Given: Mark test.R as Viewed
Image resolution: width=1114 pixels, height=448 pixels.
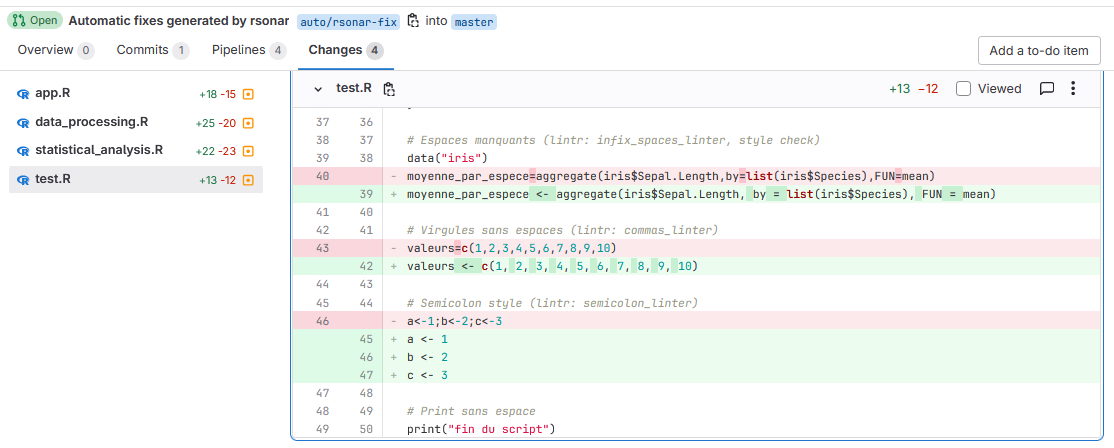Looking at the screenshot, I should pyautogui.click(x=963, y=89).
